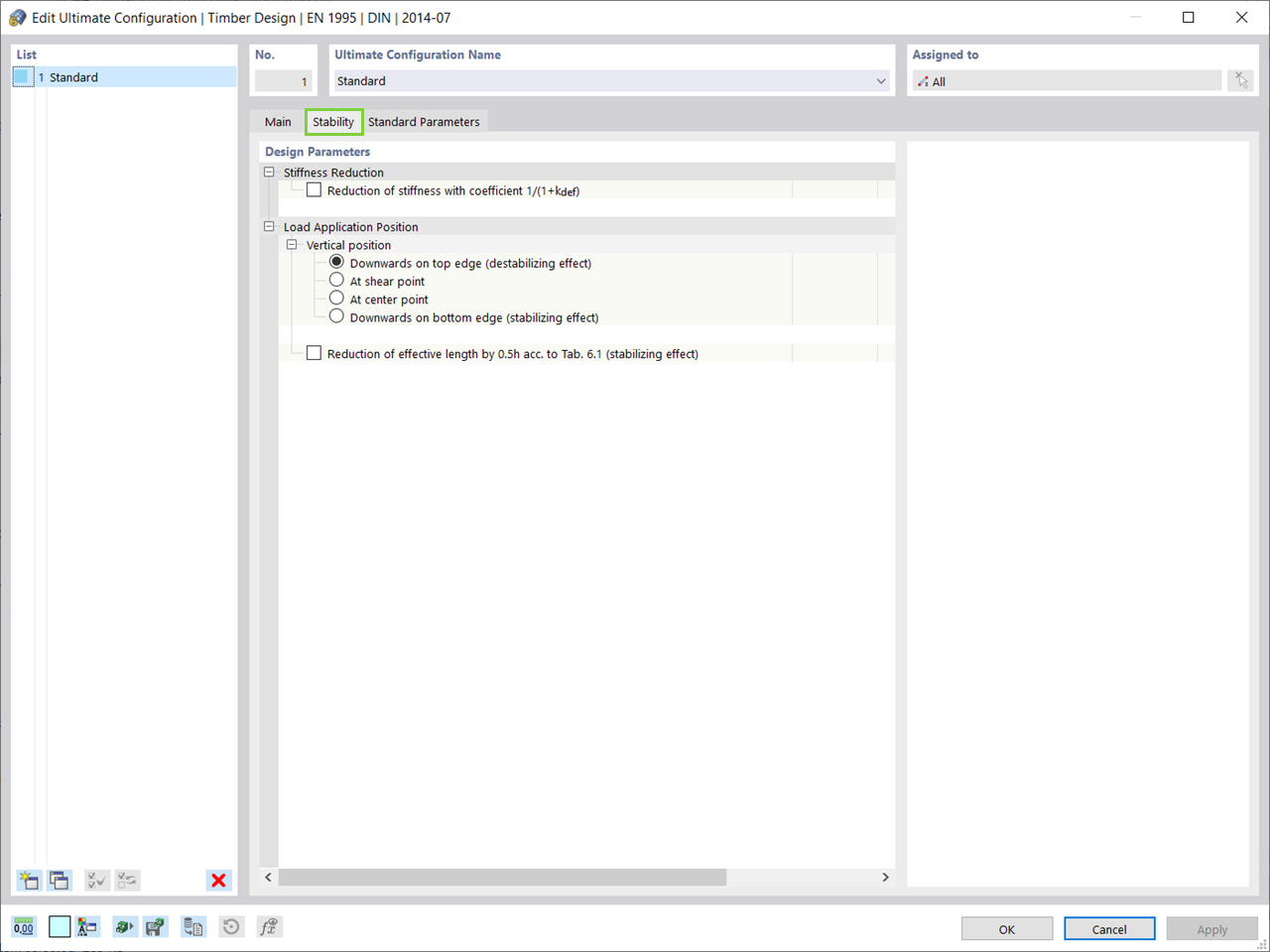Collapse the Vertical position group

coord(292,245)
